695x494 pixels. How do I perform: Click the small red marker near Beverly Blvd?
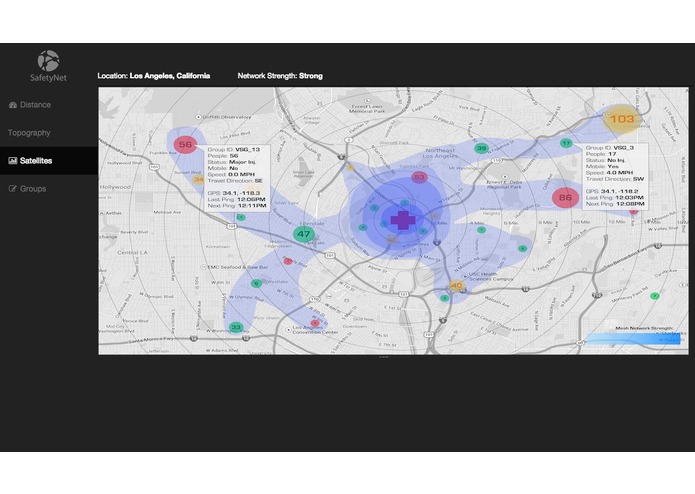coord(288,261)
